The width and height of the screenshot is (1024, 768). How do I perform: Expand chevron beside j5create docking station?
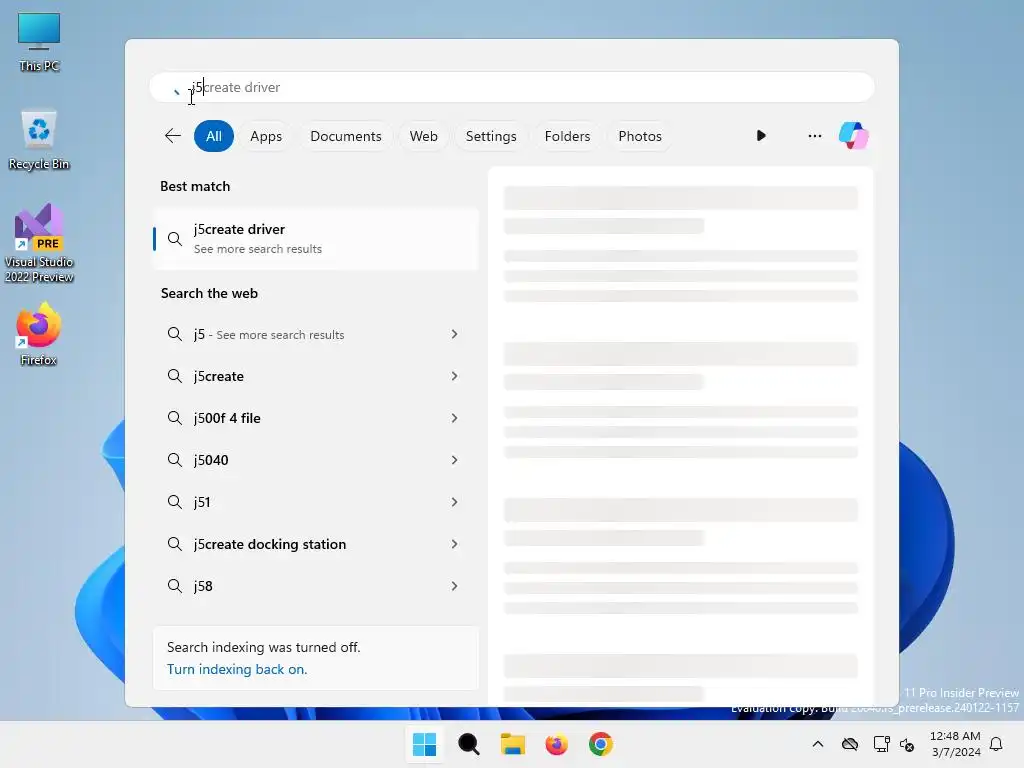[x=455, y=544]
